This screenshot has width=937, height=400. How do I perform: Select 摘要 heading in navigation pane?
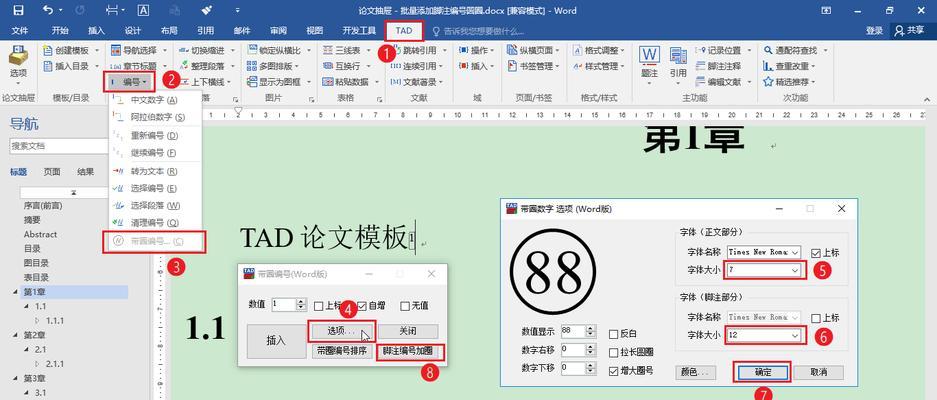click(x=32, y=220)
